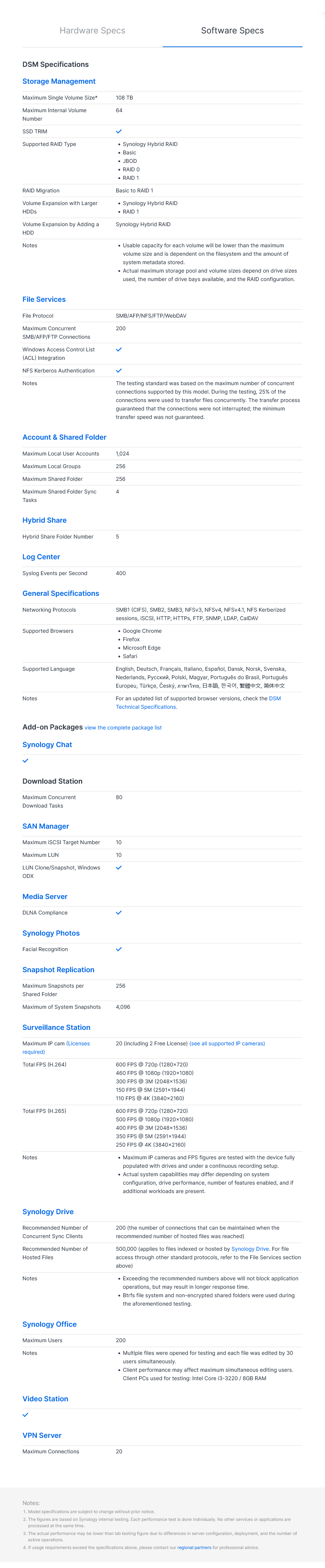Click the Synology Office heading

pos(49,1324)
